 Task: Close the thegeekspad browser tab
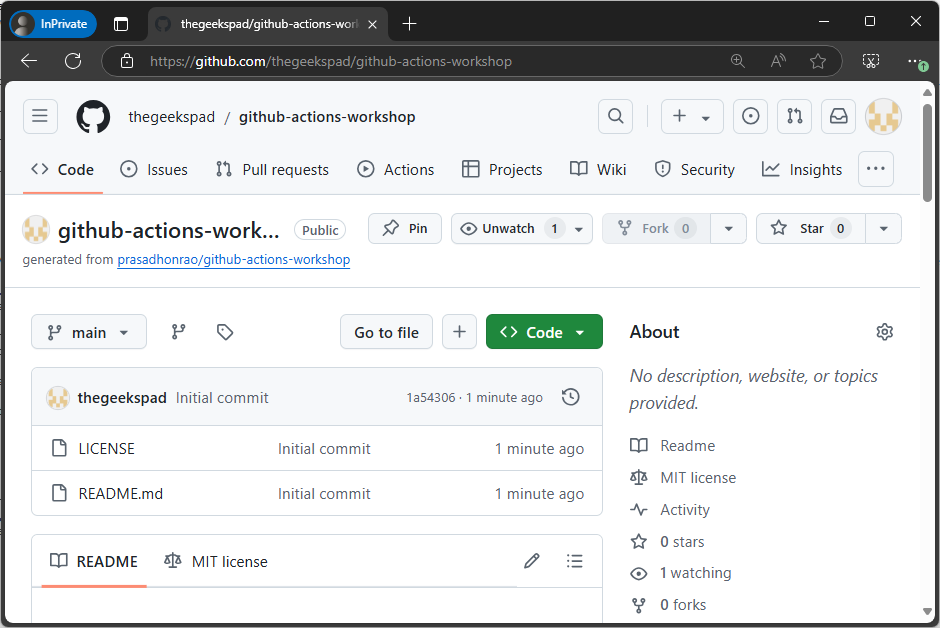click(372, 25)
